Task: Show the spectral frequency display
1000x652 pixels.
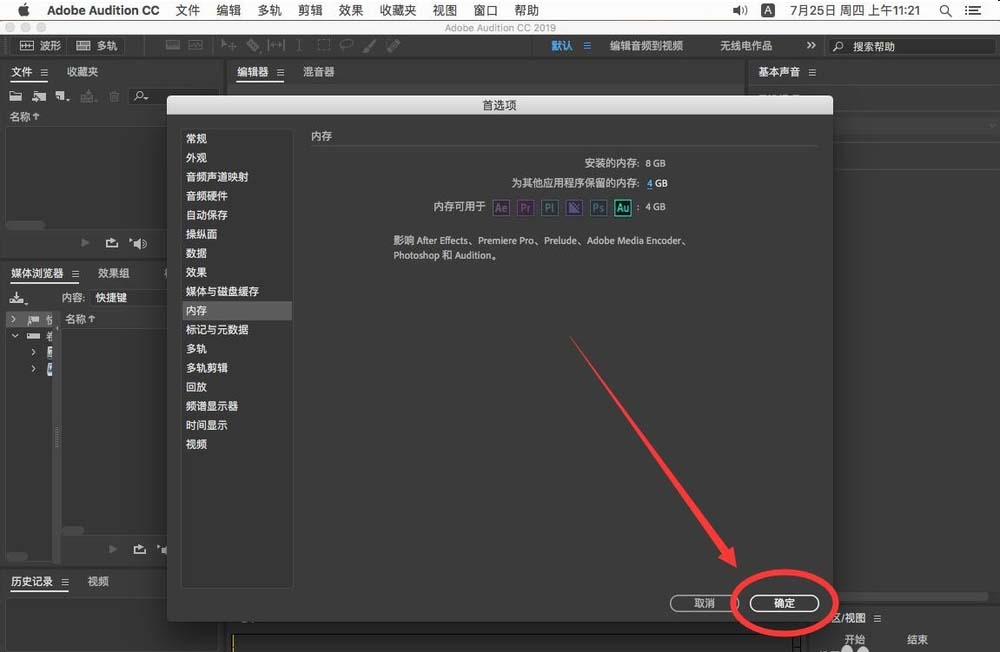Action: point(173,45)
